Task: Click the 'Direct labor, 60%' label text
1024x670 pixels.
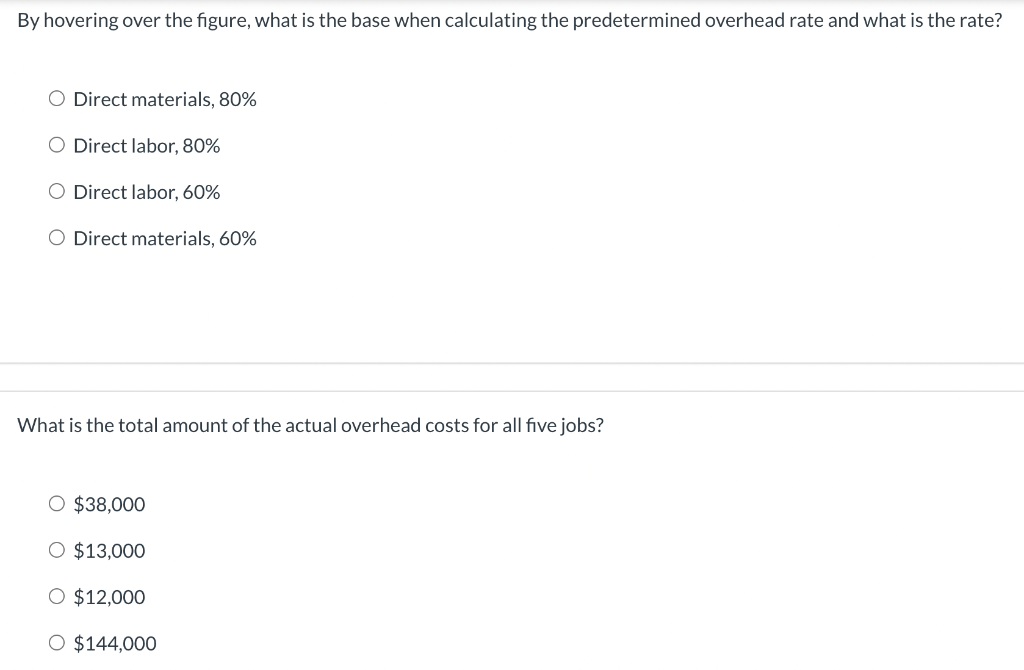Action: click(146, 191)
